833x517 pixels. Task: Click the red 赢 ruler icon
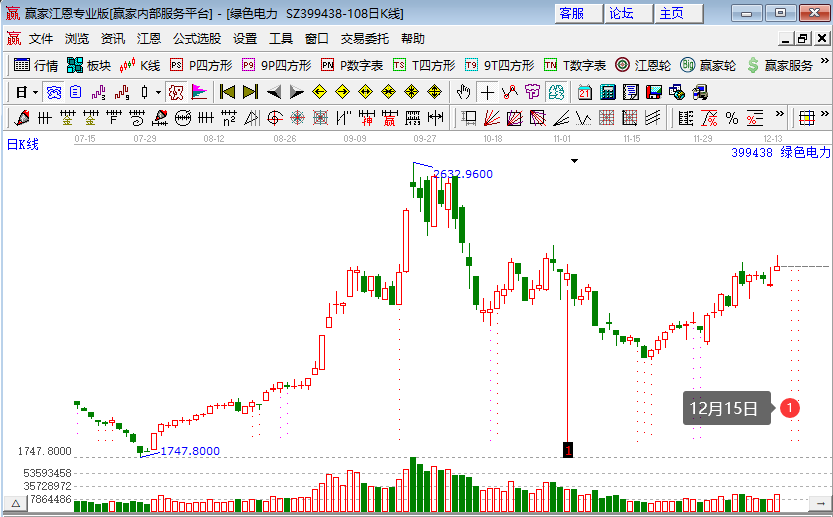tap(389, 118)
